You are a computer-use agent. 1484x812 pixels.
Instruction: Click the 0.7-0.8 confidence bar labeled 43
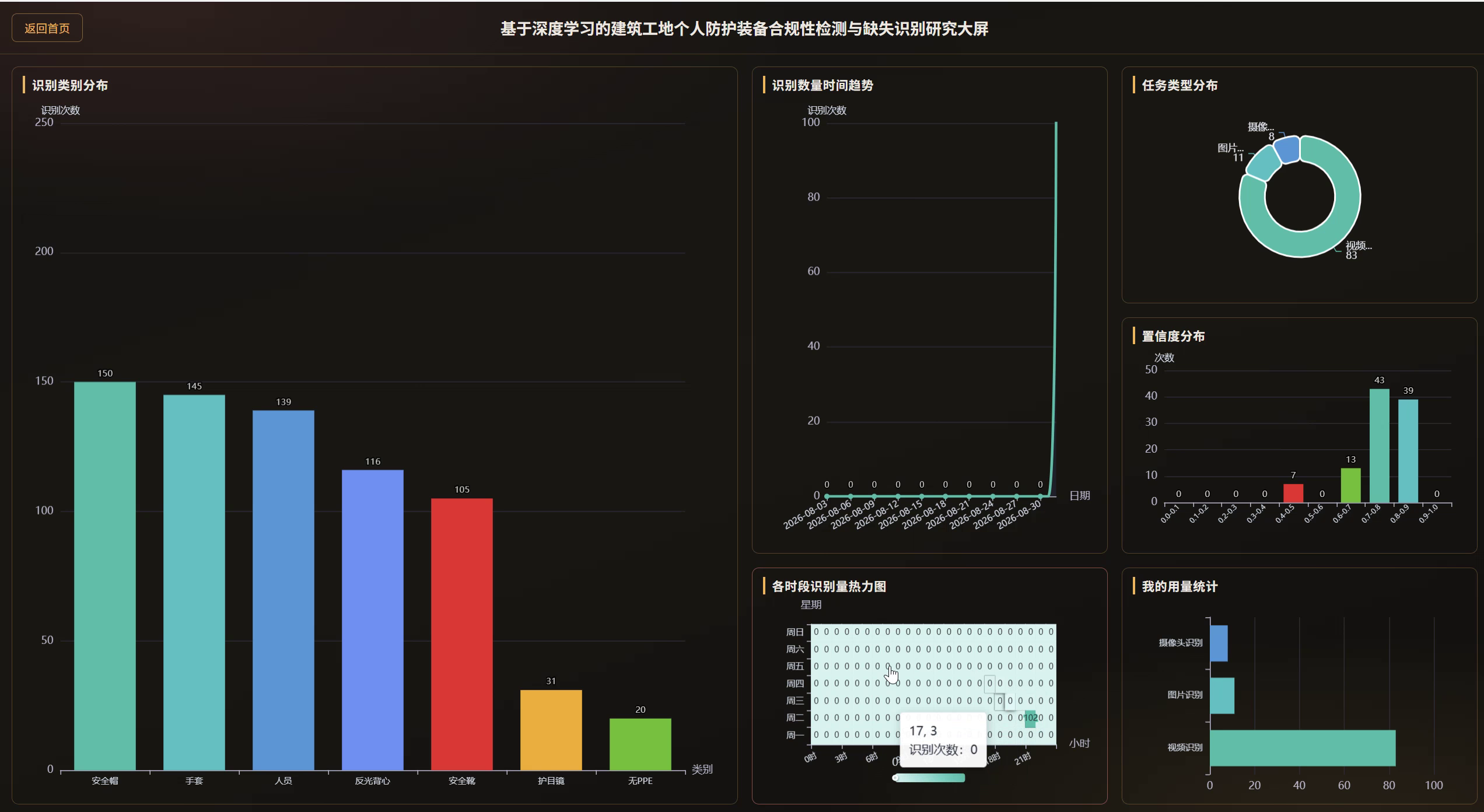click(x=1380, y=446)
